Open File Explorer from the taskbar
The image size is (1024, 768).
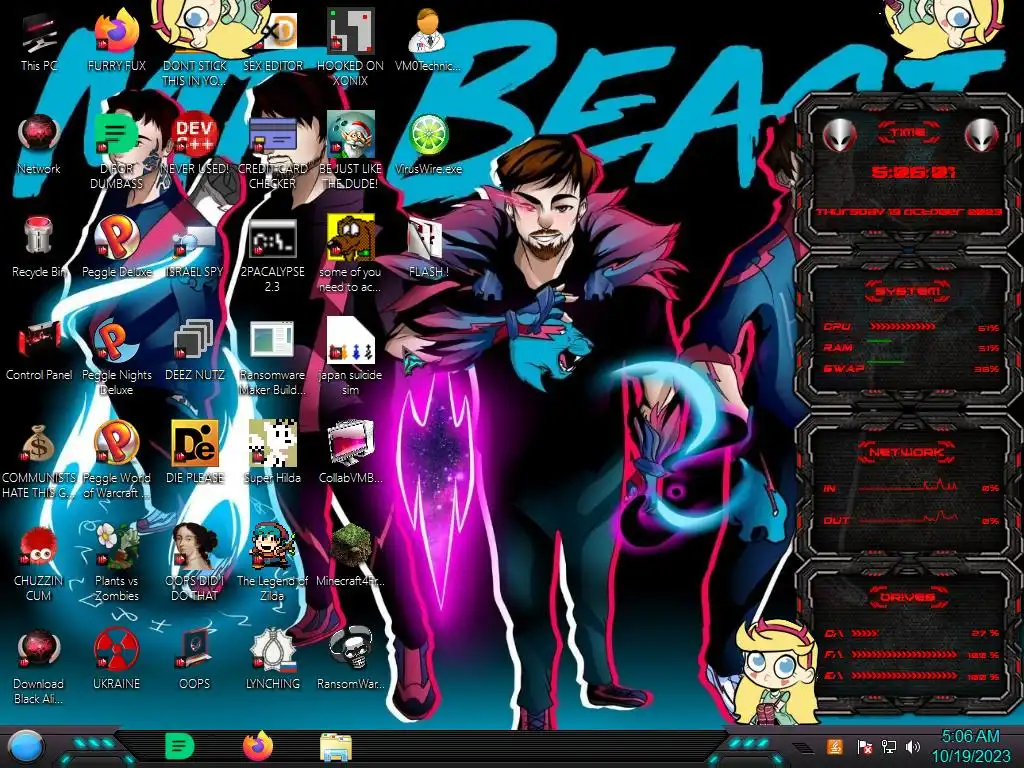(x=336, y=747)
